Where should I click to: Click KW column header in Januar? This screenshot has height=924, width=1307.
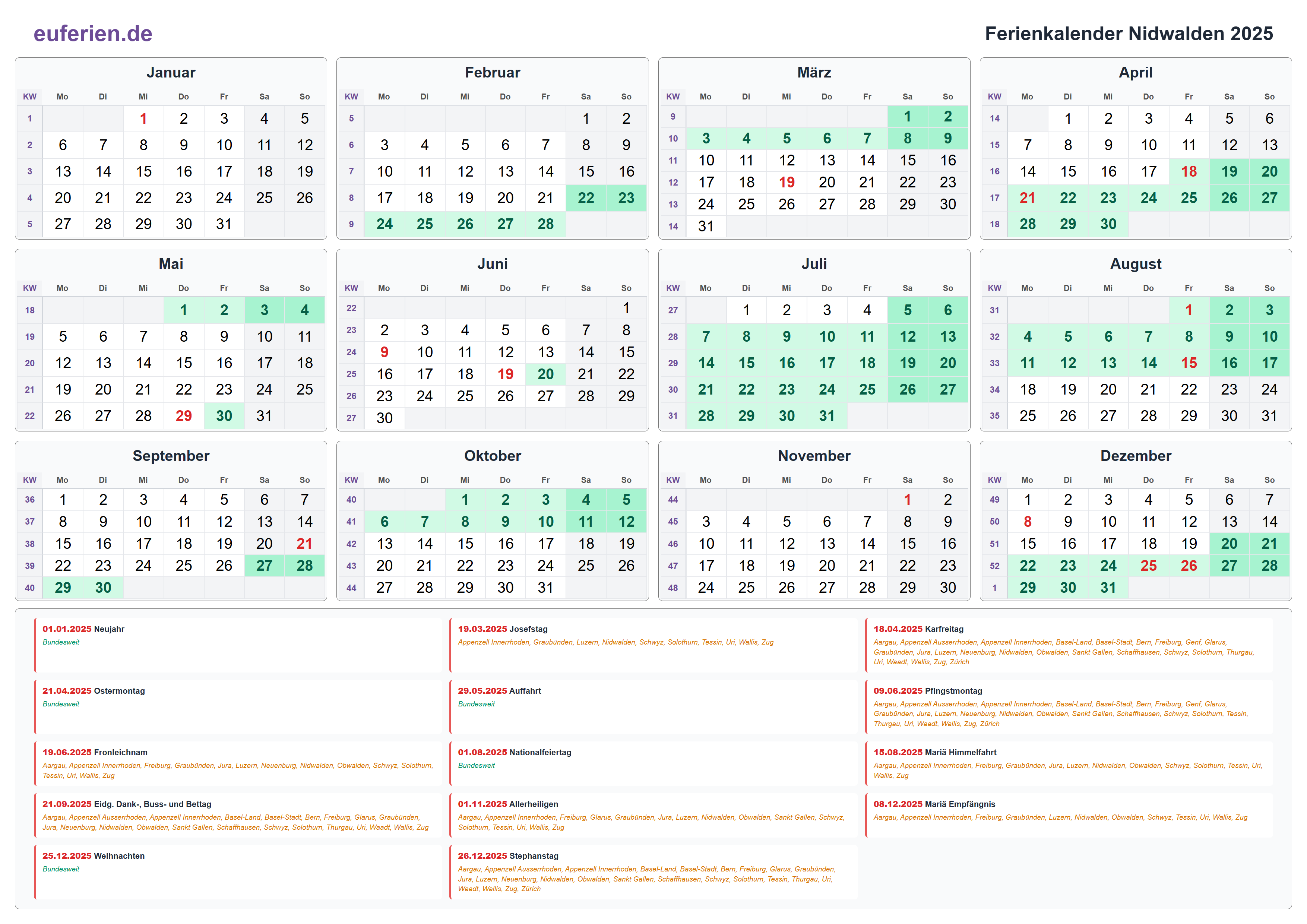pyautogui.click(x=29, y=97)
